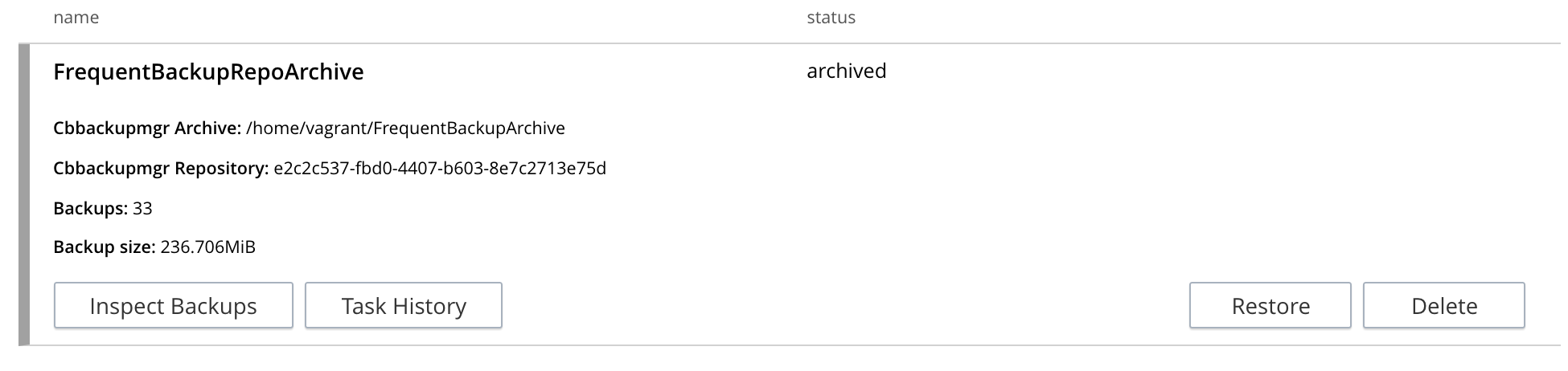
Task: View the Task History
Action: point(404,306)
